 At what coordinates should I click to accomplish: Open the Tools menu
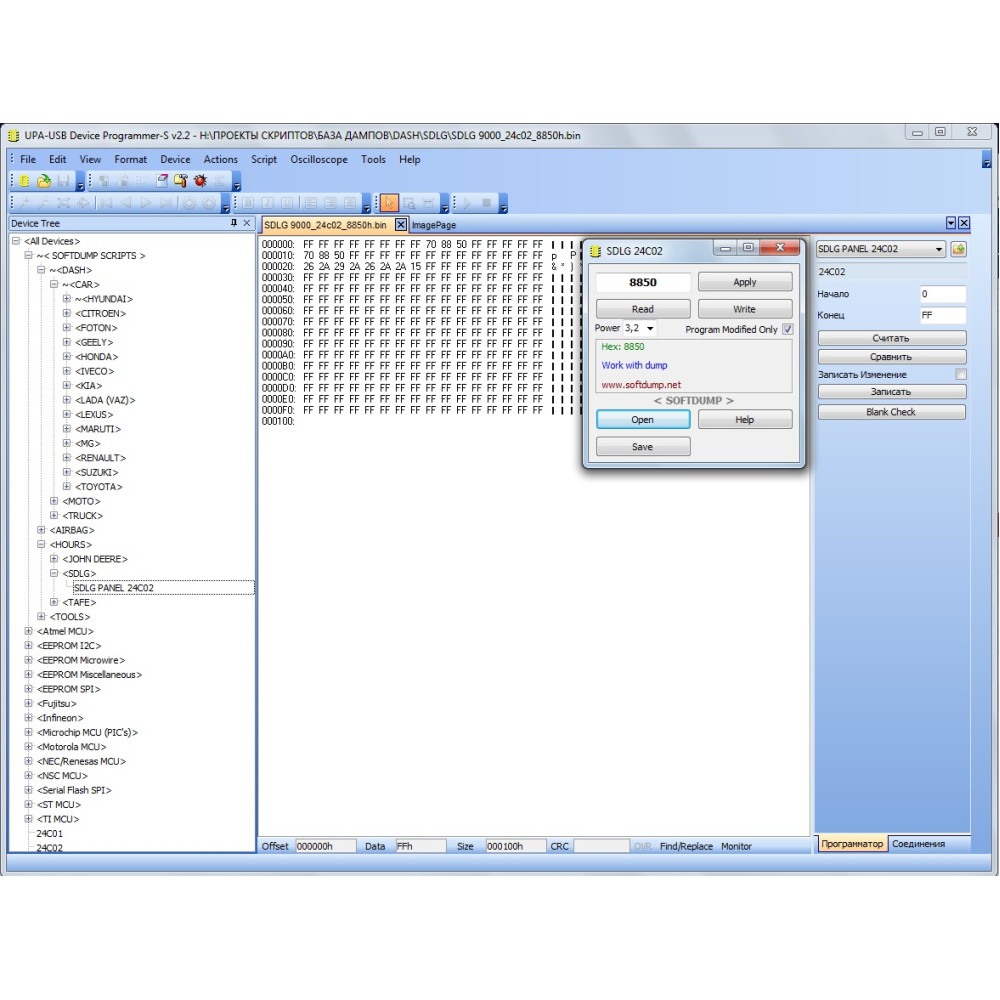373,159
